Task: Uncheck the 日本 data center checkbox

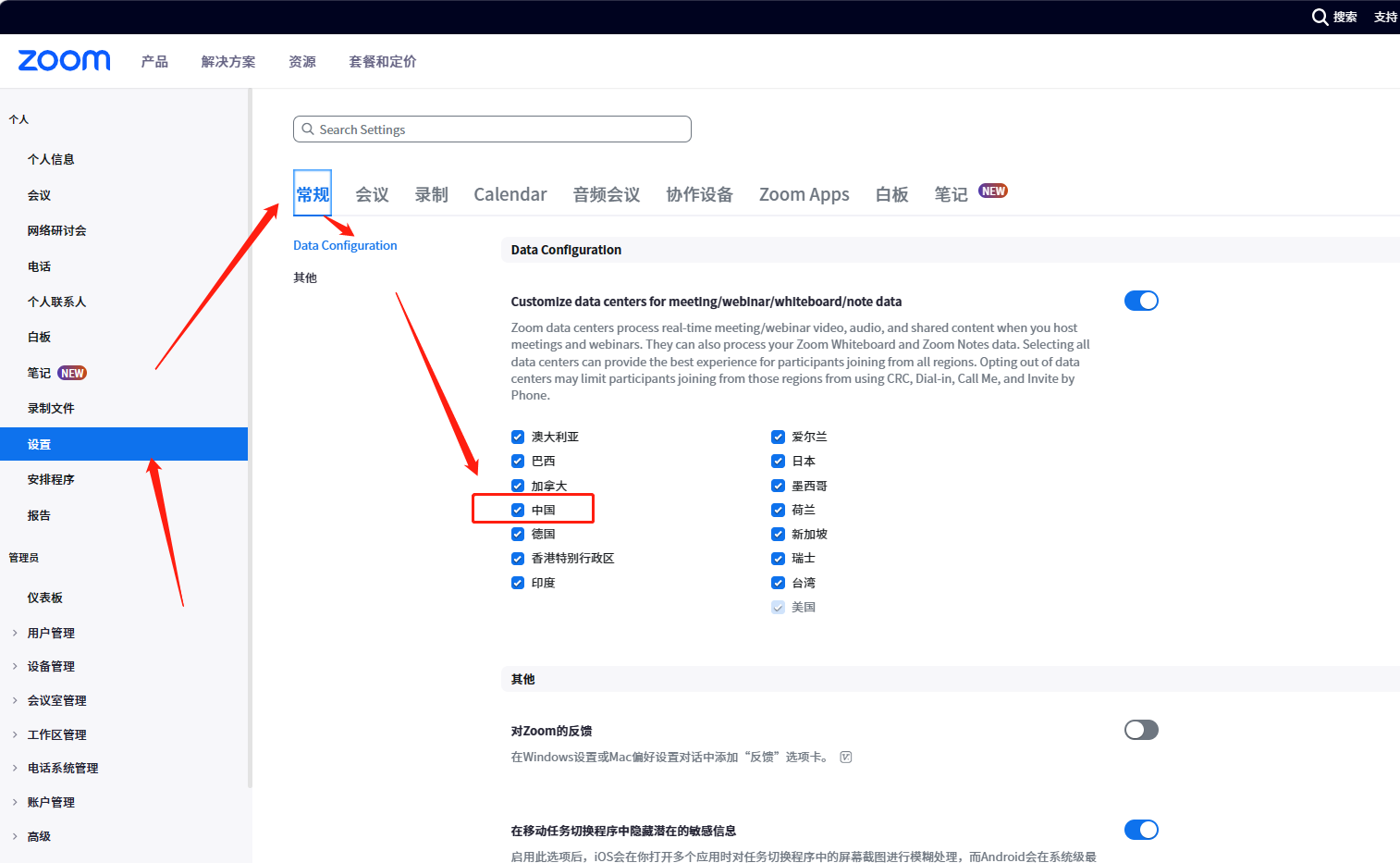Action: click(779, 461)
